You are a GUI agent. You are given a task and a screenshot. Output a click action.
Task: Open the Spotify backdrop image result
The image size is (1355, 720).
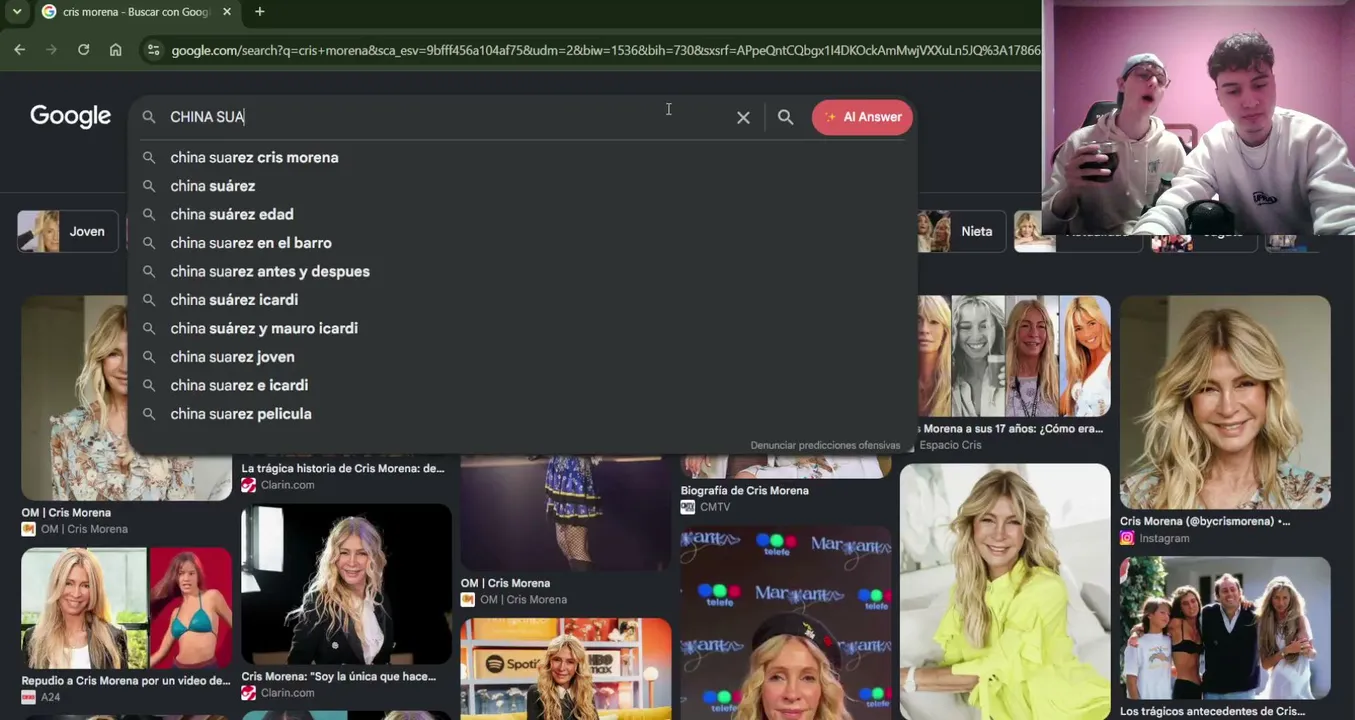(566, 668)
